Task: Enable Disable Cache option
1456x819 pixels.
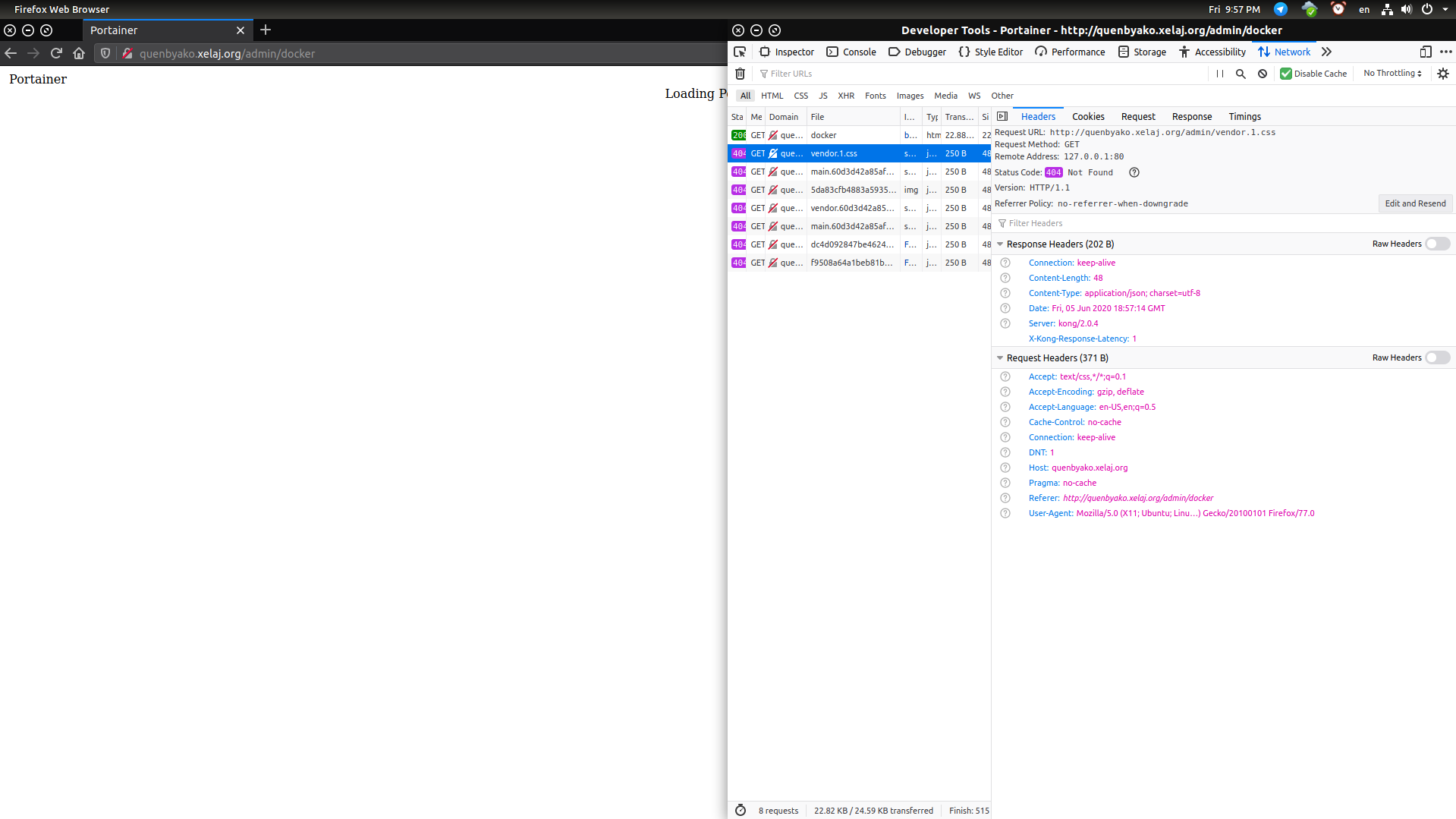Action: point(1286,74)
